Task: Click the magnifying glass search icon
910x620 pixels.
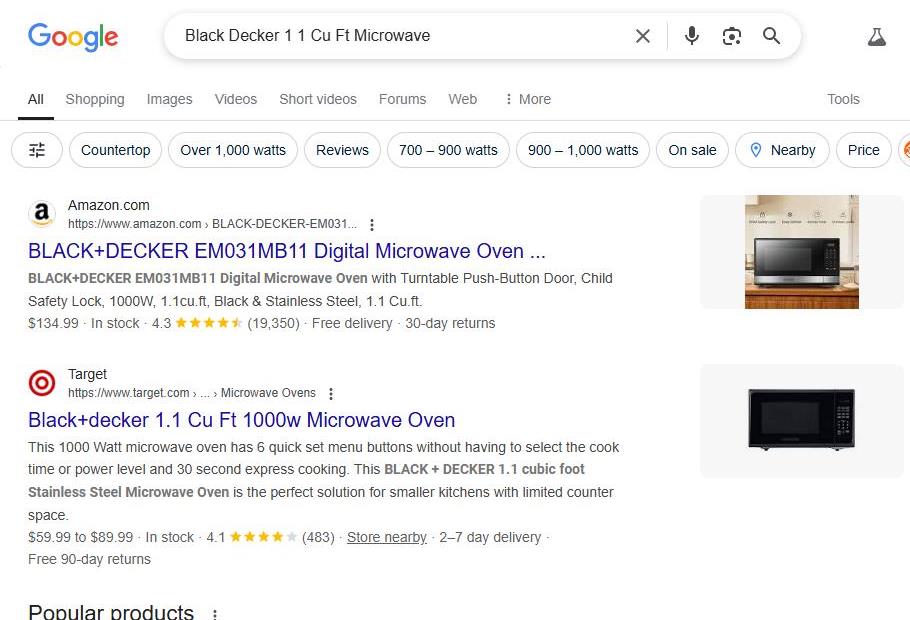Action: (771, 36)
